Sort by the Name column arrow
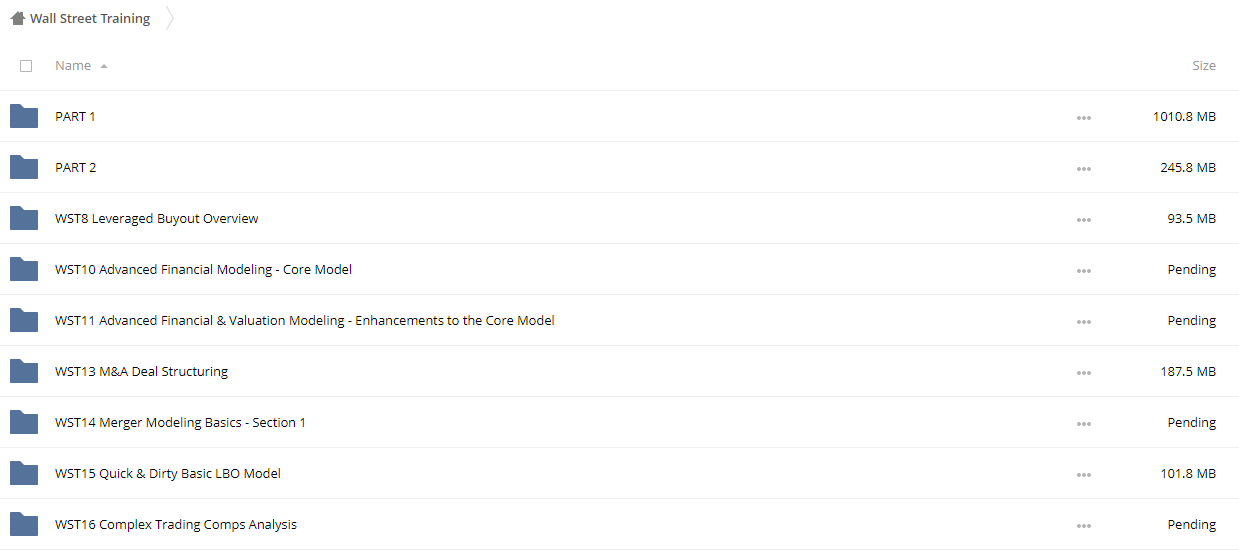This screenshot has width=1239, height=551. (104, 66)
